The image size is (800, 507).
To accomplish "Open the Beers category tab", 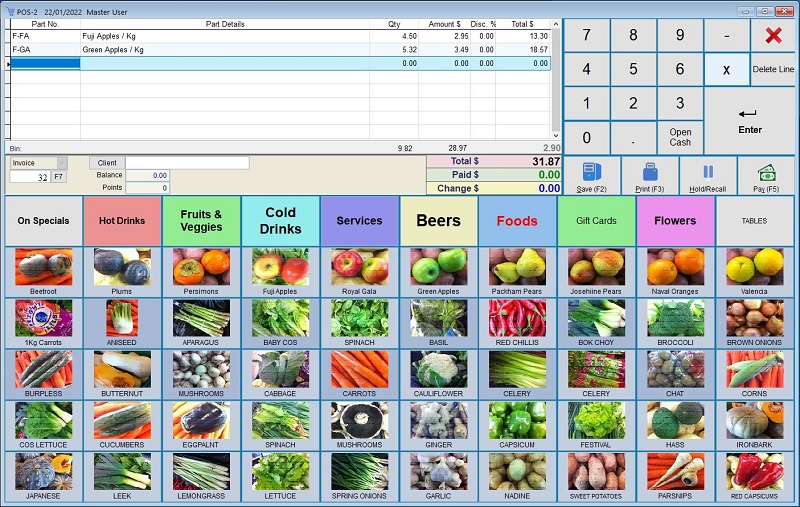I will point(438,220).
